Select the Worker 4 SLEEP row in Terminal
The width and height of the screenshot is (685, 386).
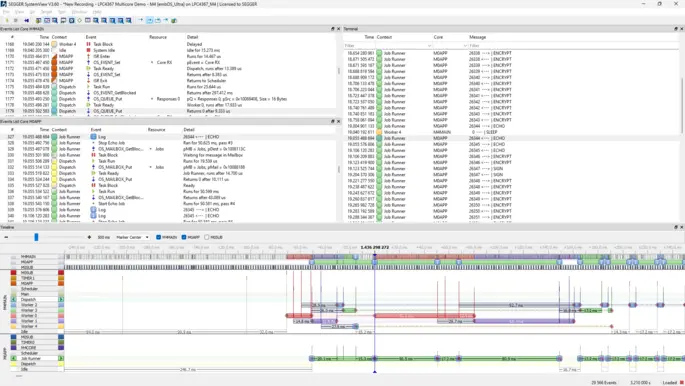tap(511, 132)
